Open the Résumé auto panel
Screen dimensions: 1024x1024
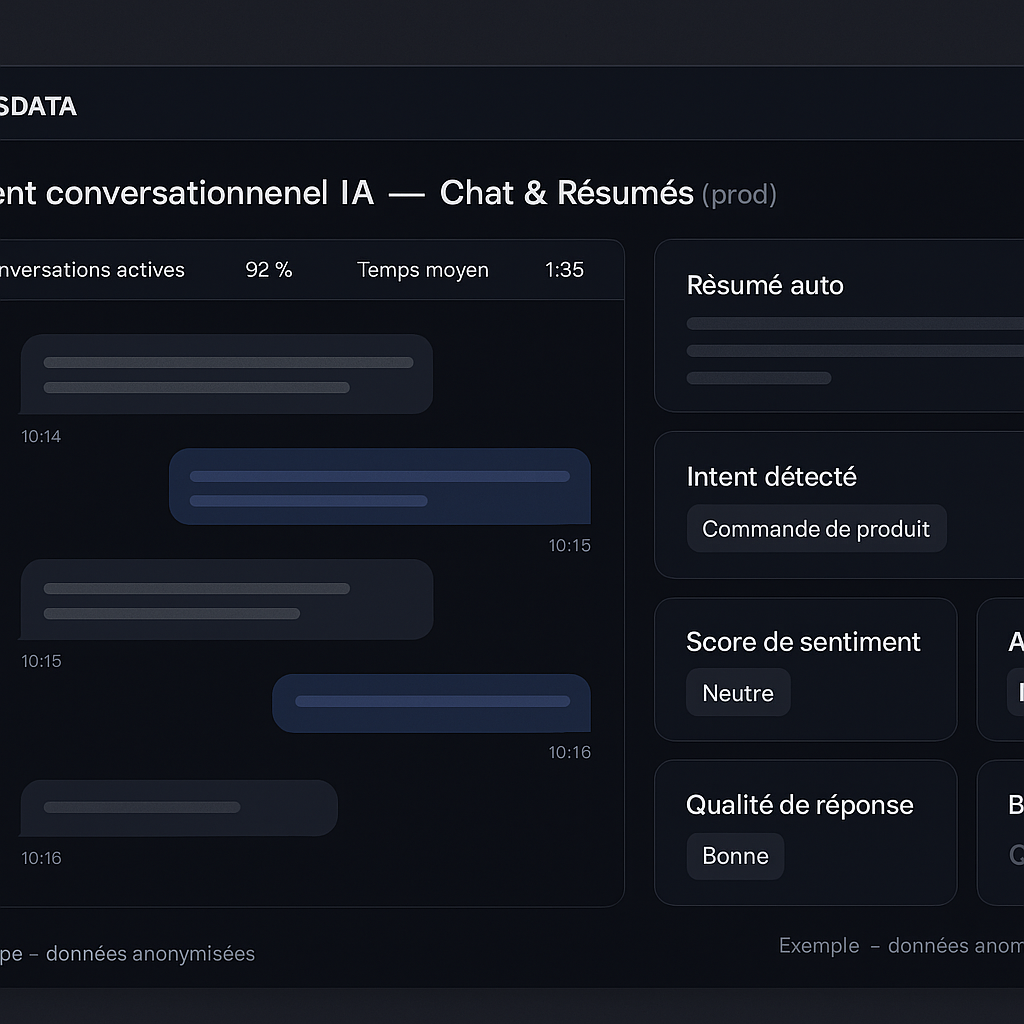click(x=765, y=285)
